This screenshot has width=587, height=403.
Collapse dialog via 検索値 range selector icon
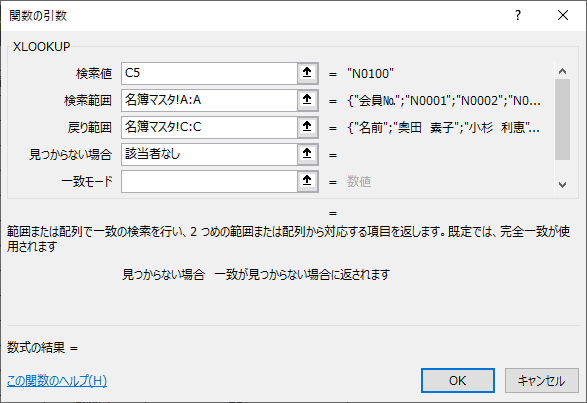(x=307, y=73)
